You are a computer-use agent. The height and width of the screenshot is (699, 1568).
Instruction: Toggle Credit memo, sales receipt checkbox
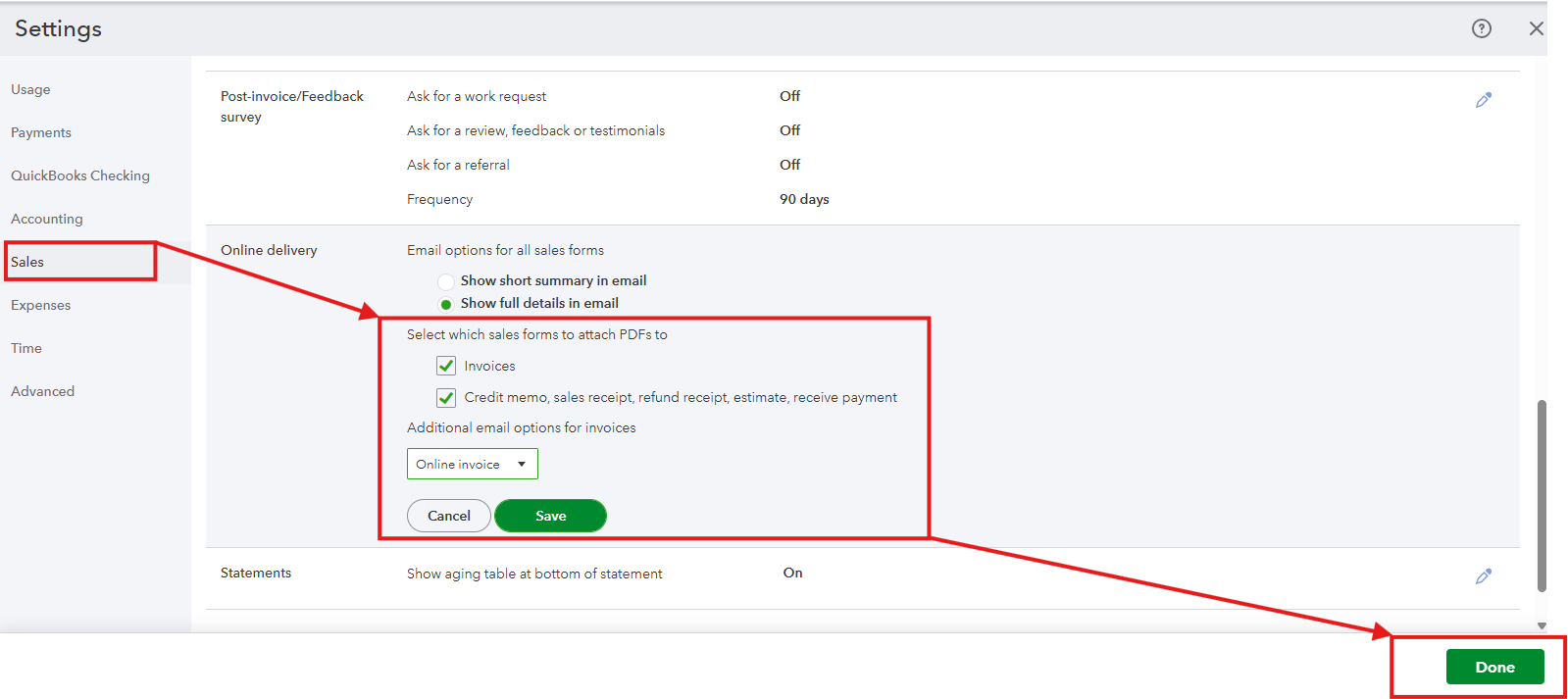click(x=446, y=397)
